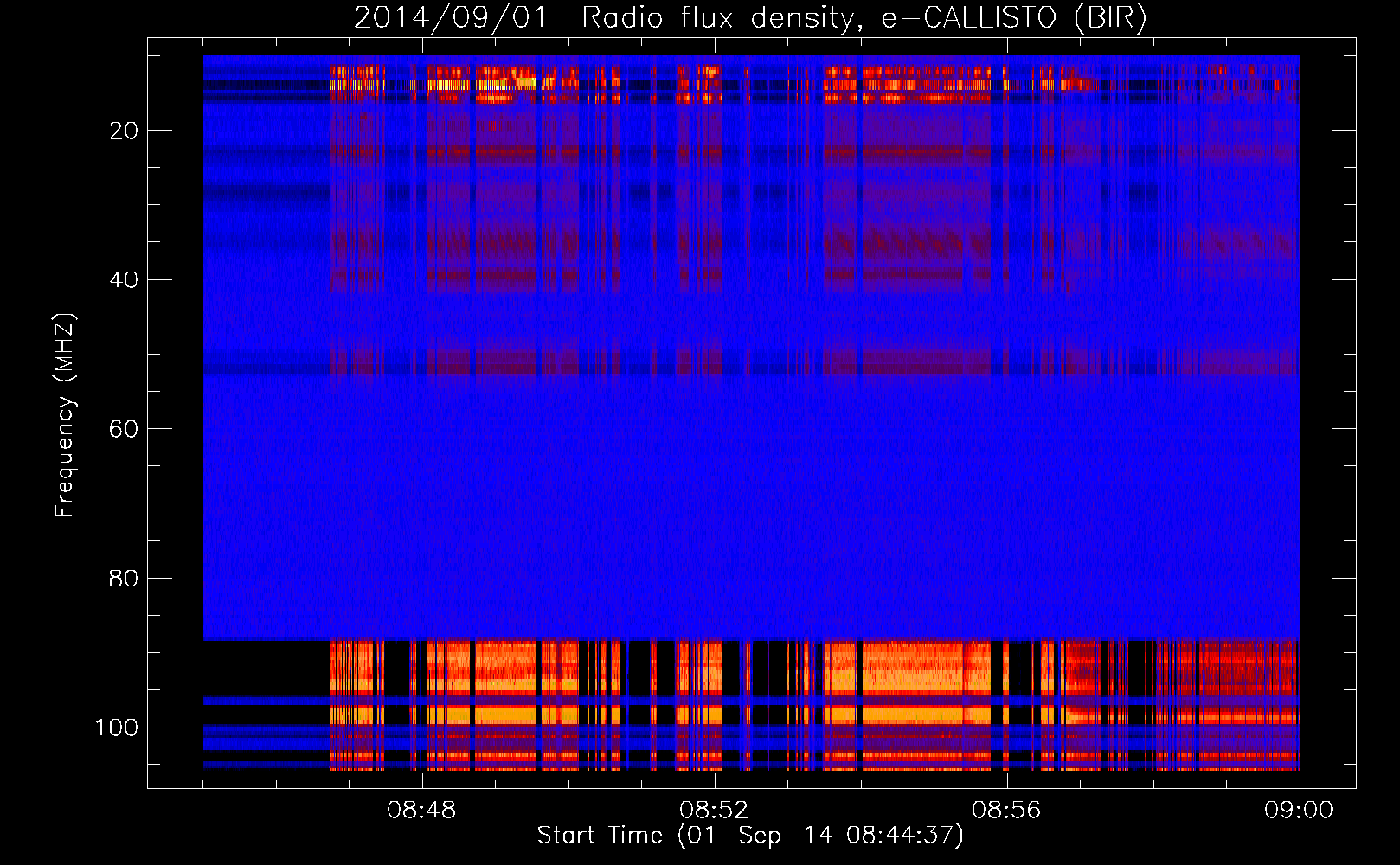Image resolution: width=1400 pixels, height=865 pixels.
Task: Click the "09:00" time tick label
Action: coord(1299,811)
